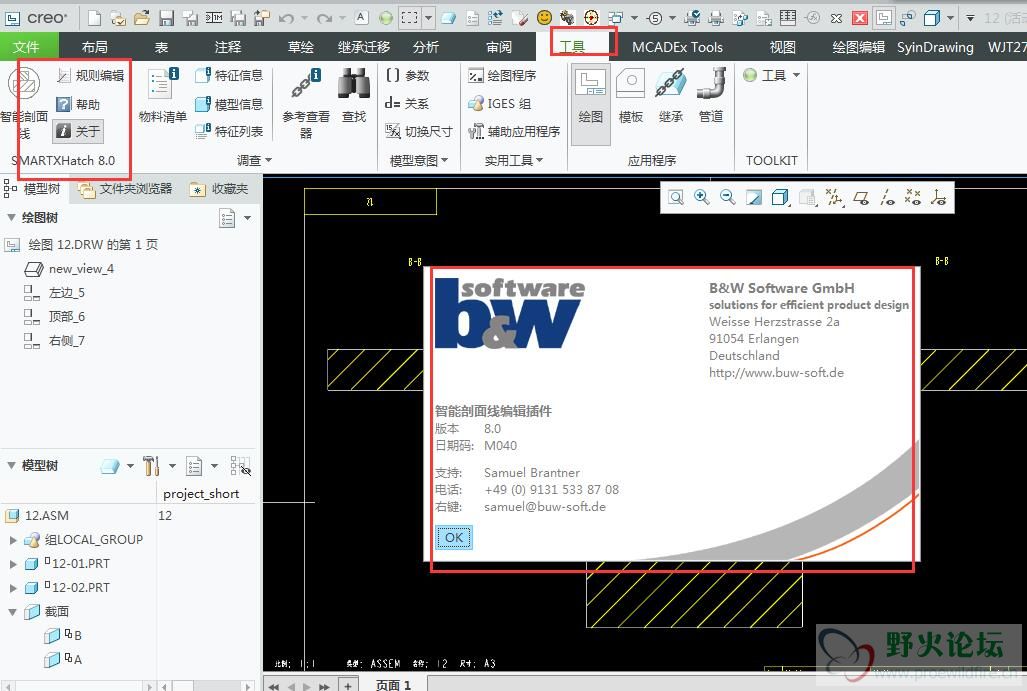Click the red X close icon in the quick toolbar
This screenshot has width=1027, height=691.
(859, 18)
